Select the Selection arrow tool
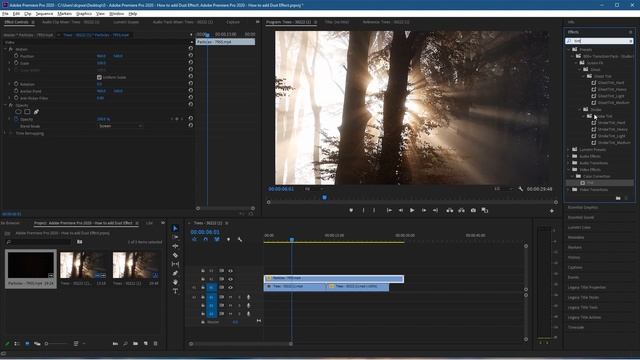This screenshot has width=640, height=360. [x=175, y=228]
